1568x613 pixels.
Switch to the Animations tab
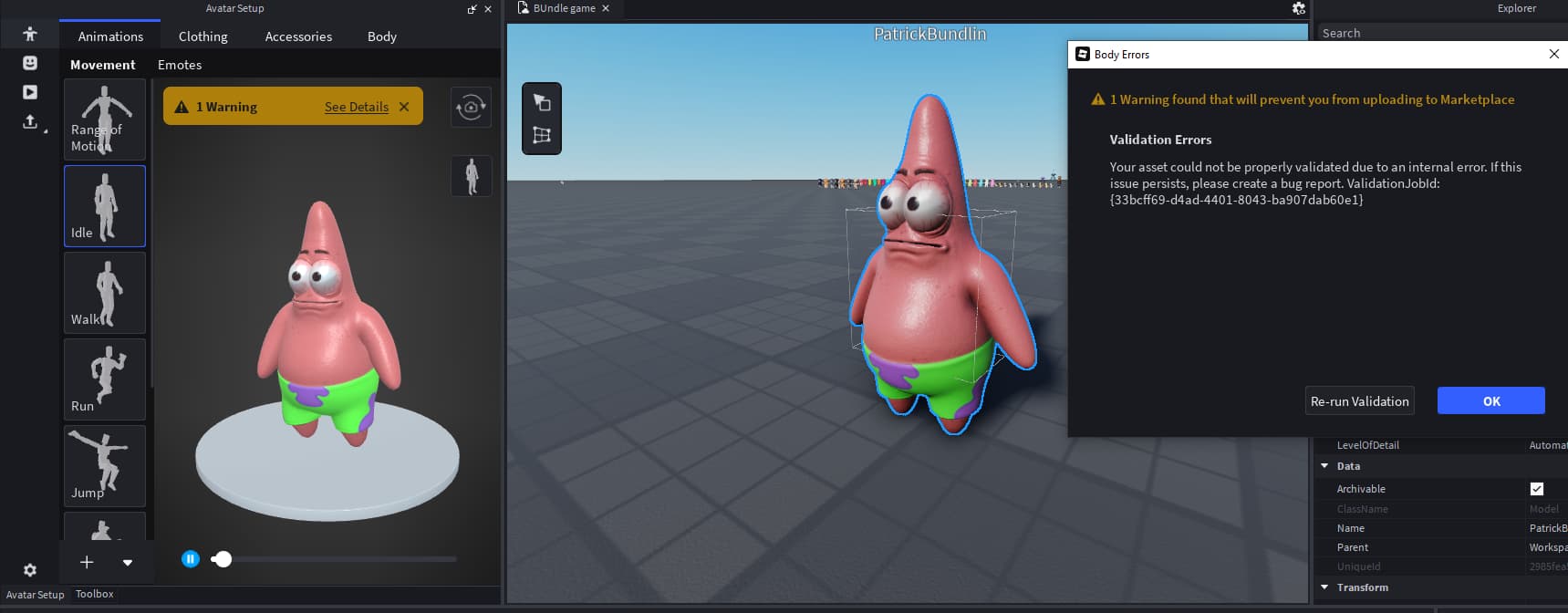click(110, 36)
